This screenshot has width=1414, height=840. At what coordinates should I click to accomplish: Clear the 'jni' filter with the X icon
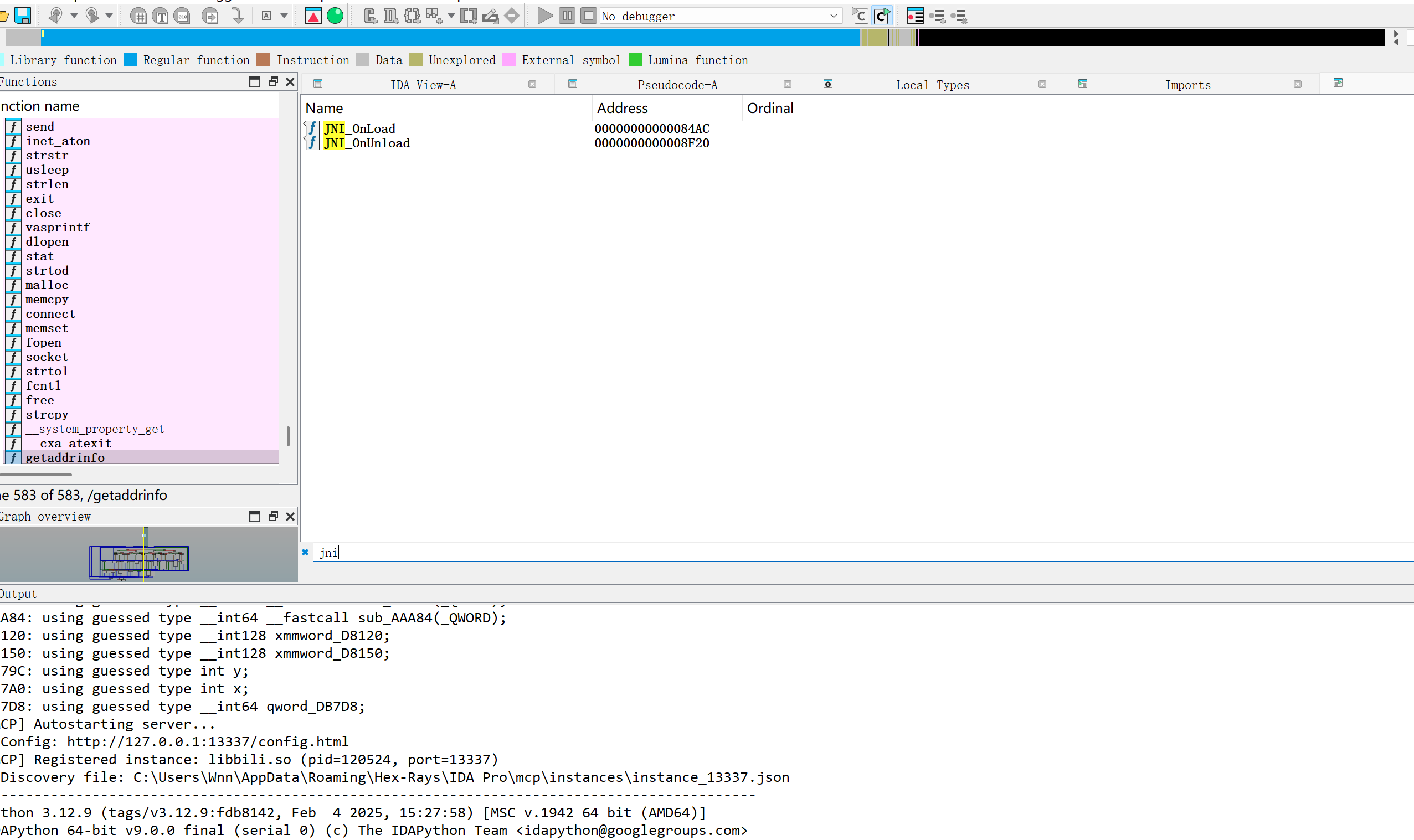[x=305, y=553]
